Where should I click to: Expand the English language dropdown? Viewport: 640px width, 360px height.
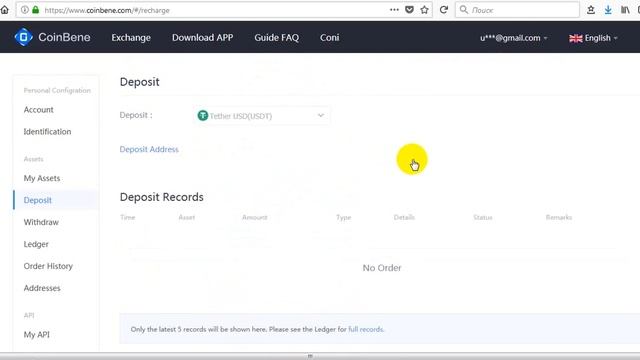point(593,38)
